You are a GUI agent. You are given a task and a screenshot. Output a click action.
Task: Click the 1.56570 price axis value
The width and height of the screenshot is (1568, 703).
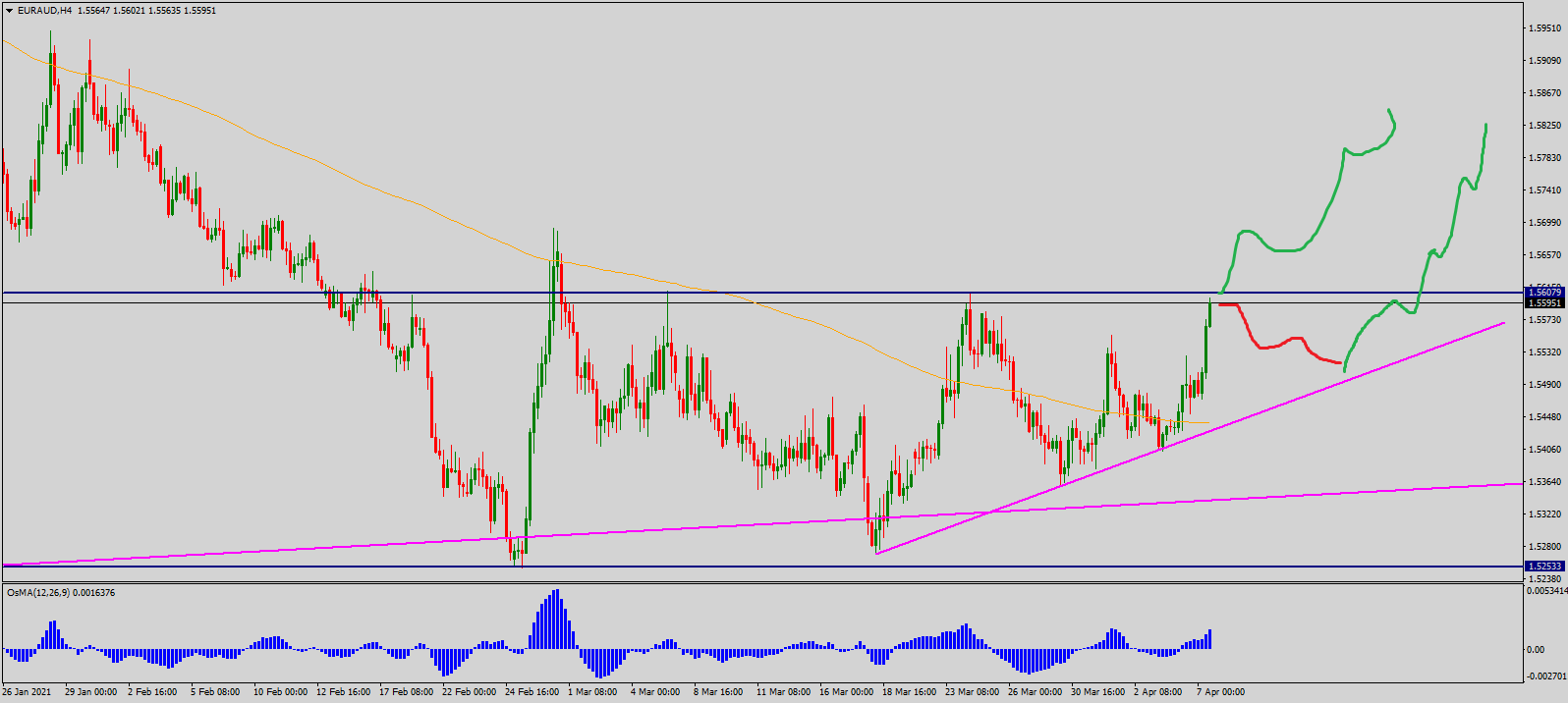[1545, 255]
